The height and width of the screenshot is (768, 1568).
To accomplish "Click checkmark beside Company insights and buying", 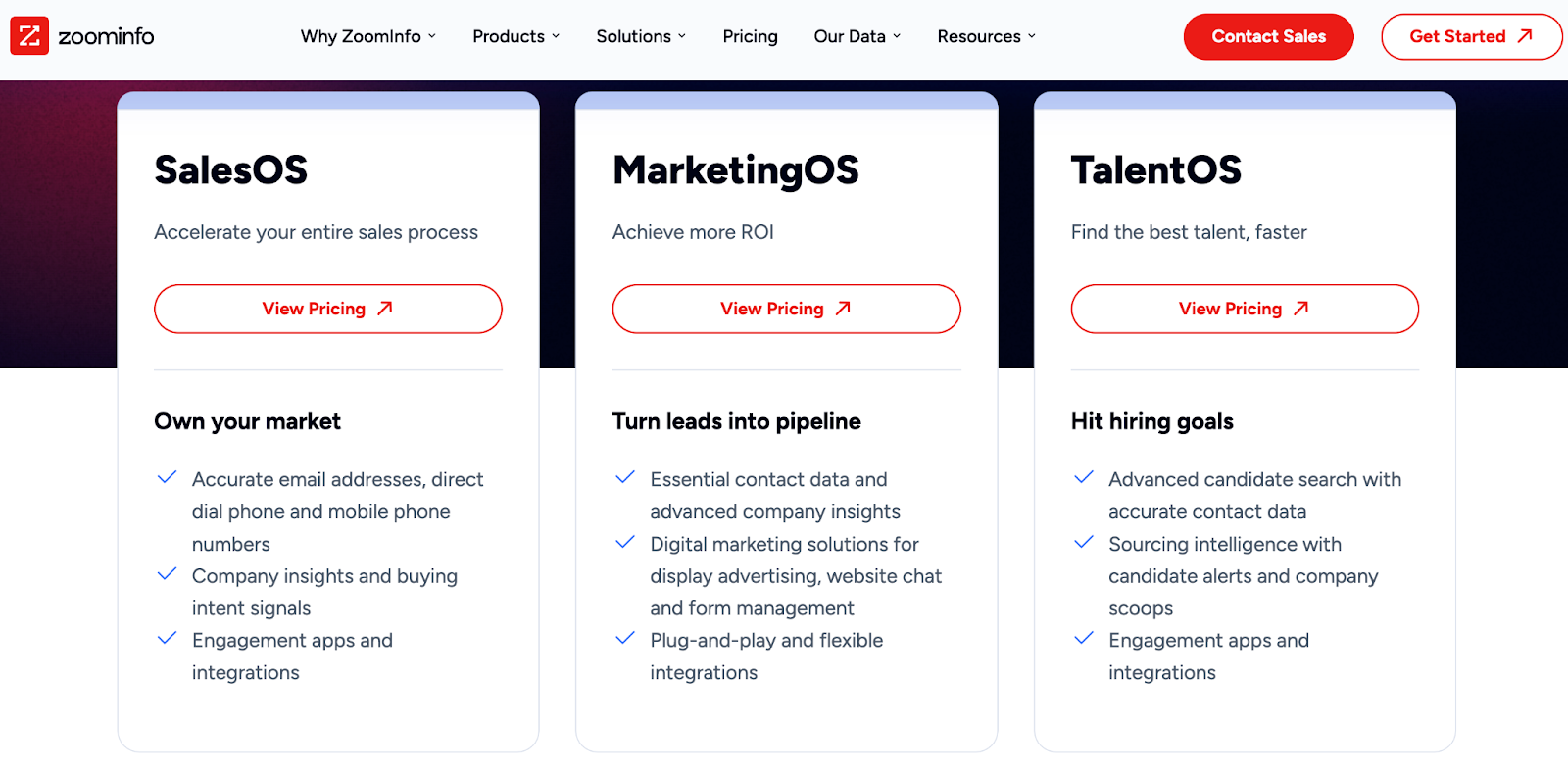I will 168,574.
